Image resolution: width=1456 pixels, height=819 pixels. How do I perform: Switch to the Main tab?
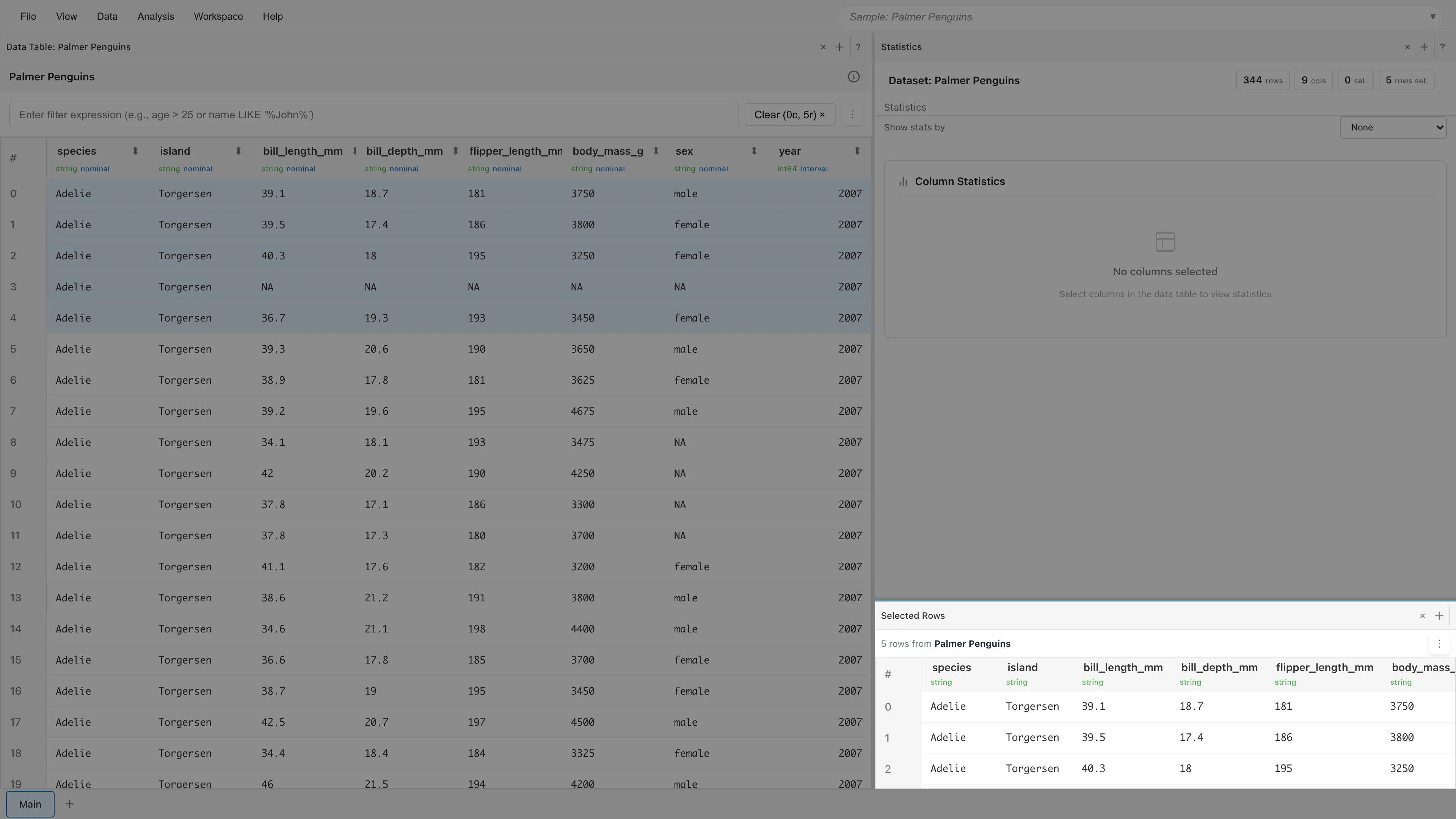click(x=30, y=804)
